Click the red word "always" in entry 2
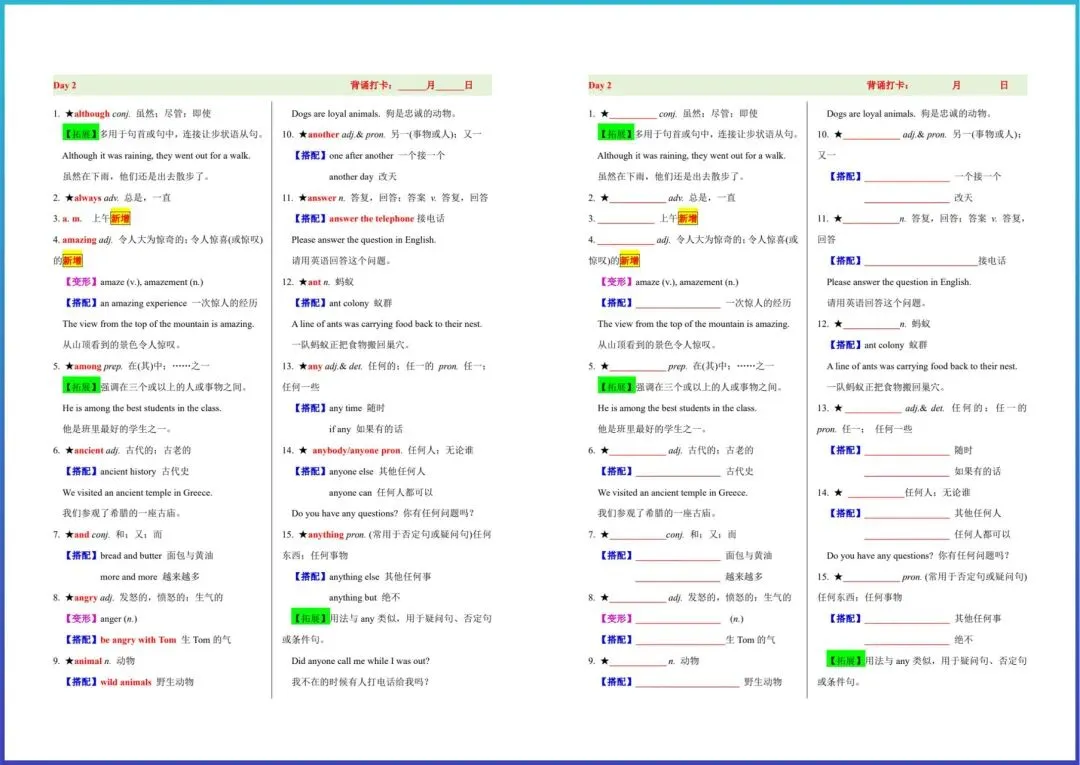Screen dimensions: 1080x765 click(87, 198)
